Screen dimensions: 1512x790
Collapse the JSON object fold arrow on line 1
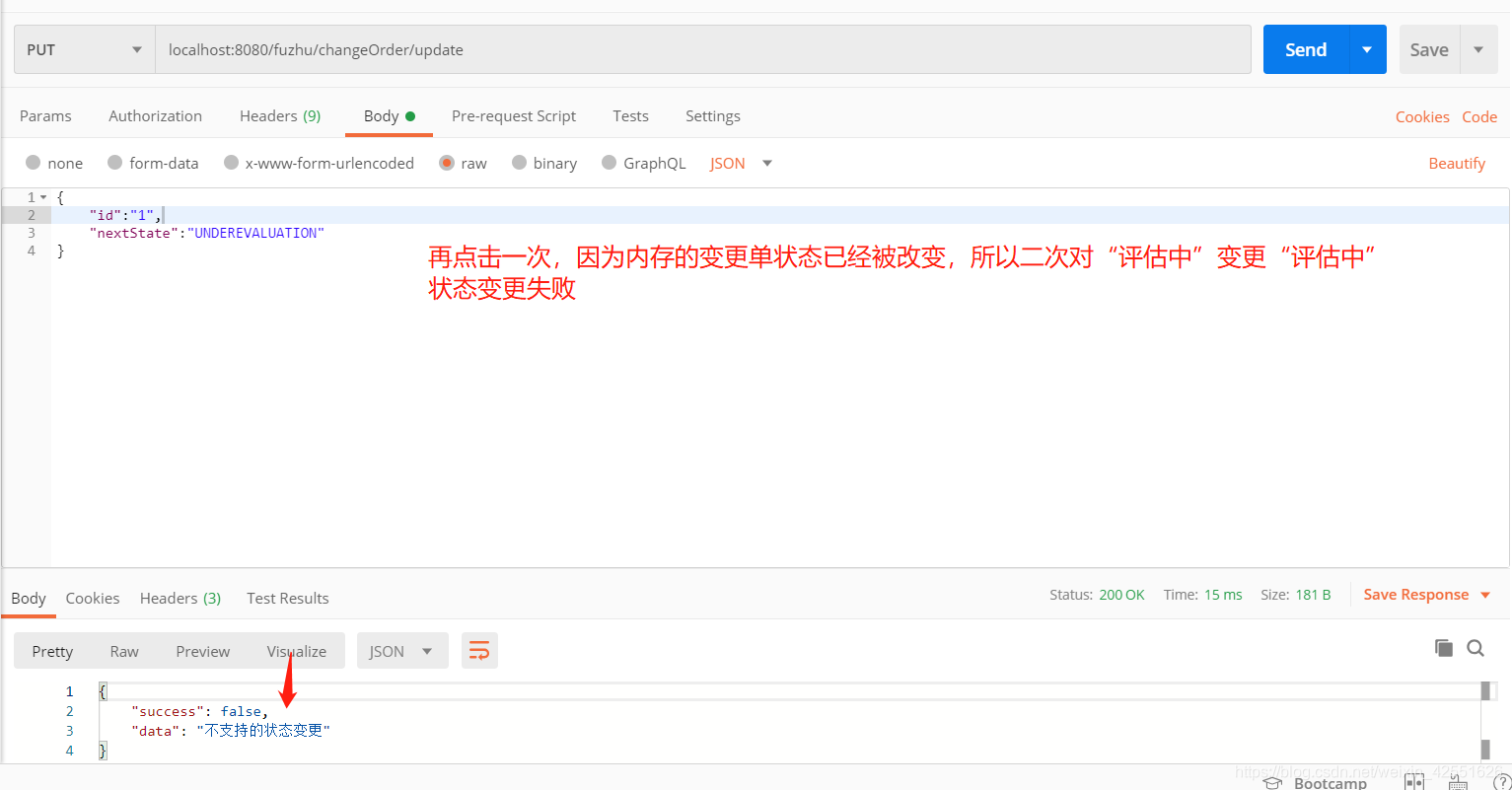(x=43, y=197)
